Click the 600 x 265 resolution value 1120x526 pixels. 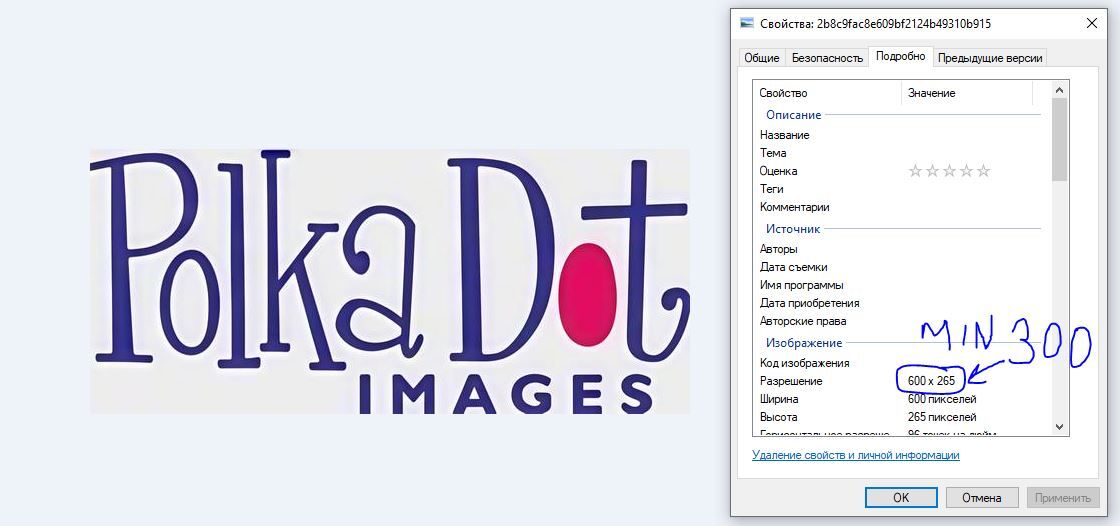[931, 381]
